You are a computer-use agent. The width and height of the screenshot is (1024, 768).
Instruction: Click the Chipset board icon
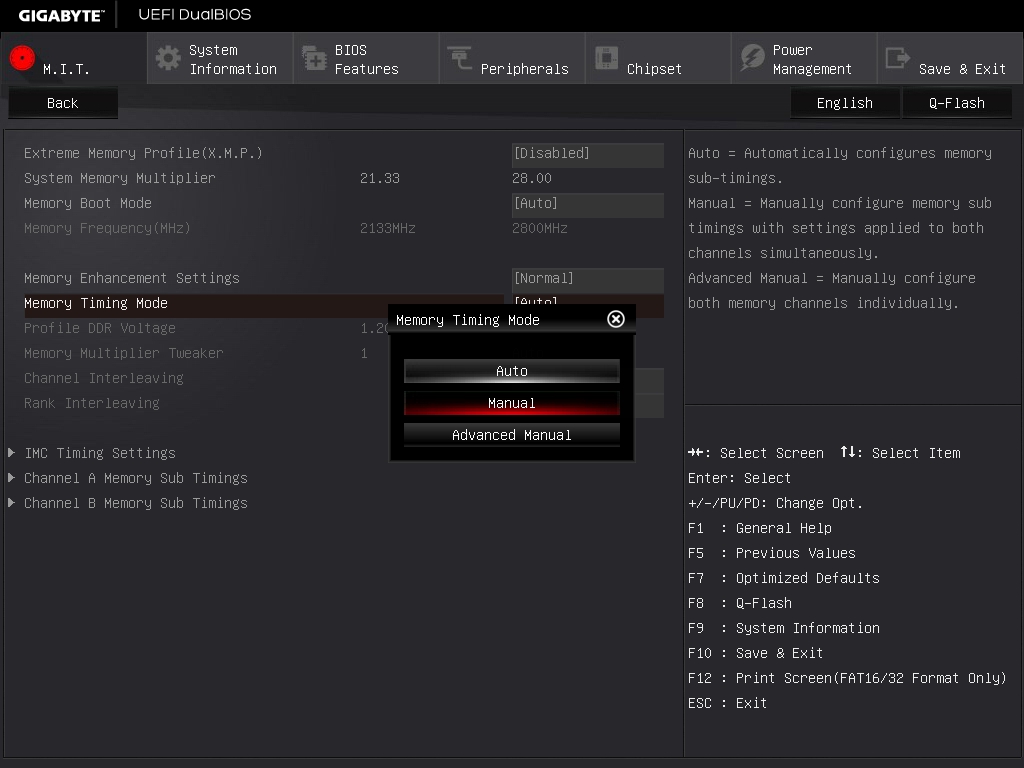606,58
